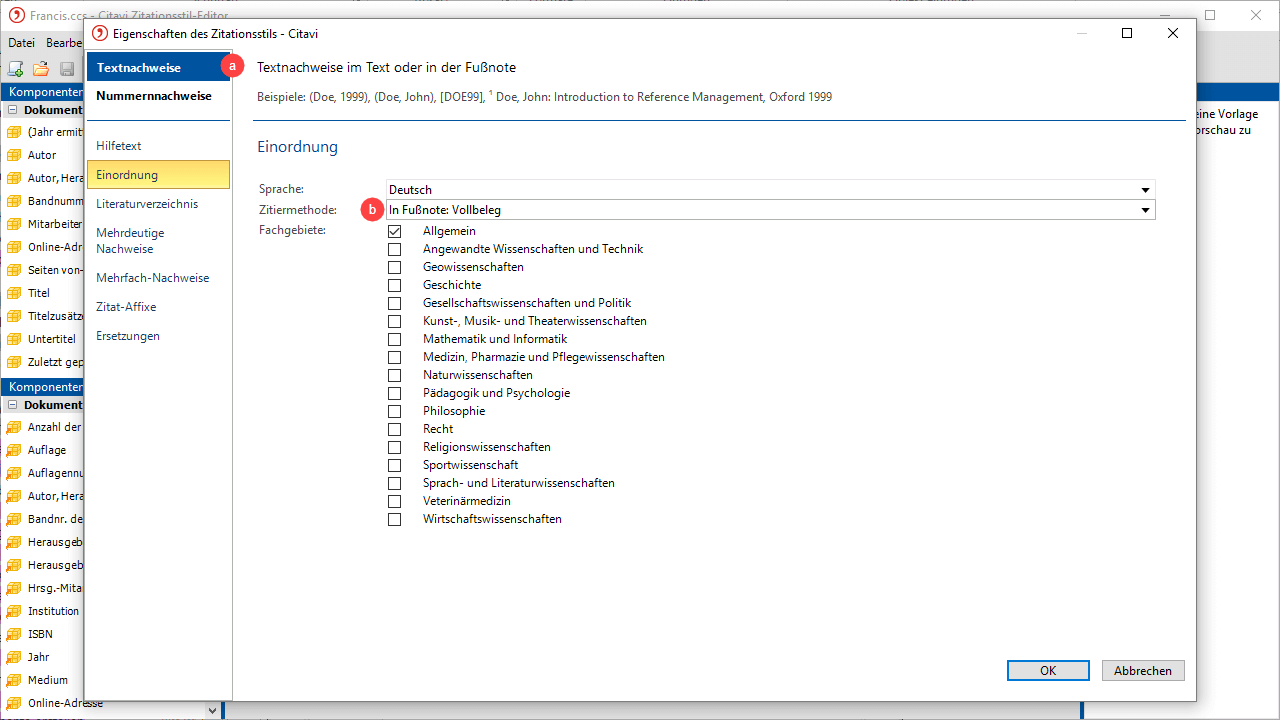
Task: Click the Jahr component icon
Action: click(14, 657)
